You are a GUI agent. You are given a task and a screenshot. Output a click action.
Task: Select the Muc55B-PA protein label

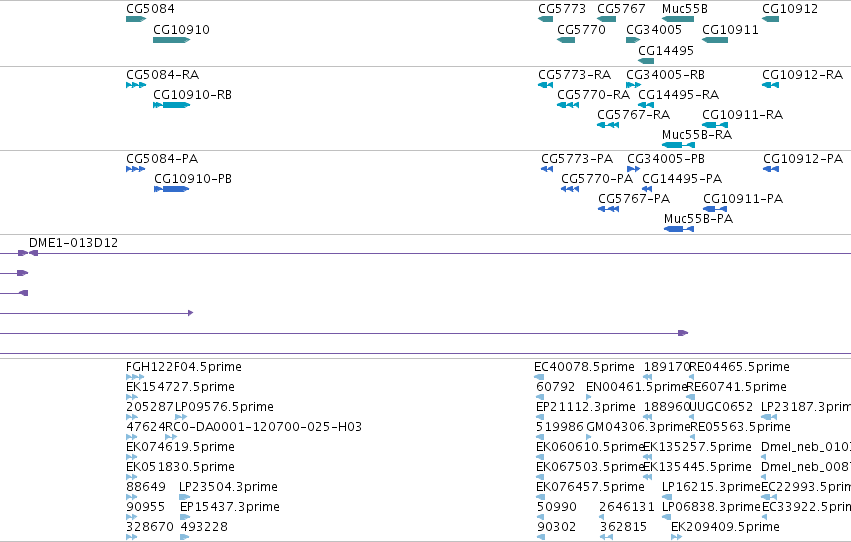(x=698, y=219)
